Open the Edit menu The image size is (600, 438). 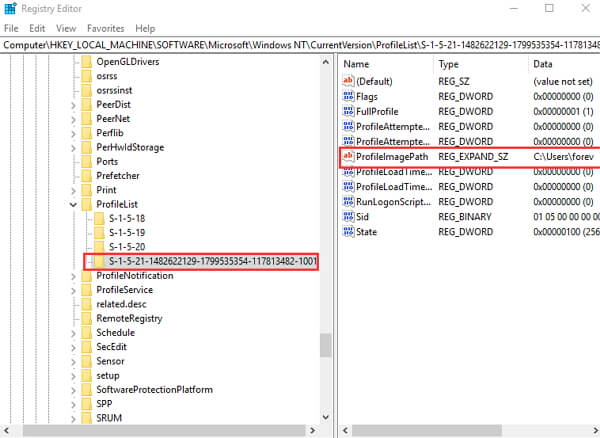point(38,28)
